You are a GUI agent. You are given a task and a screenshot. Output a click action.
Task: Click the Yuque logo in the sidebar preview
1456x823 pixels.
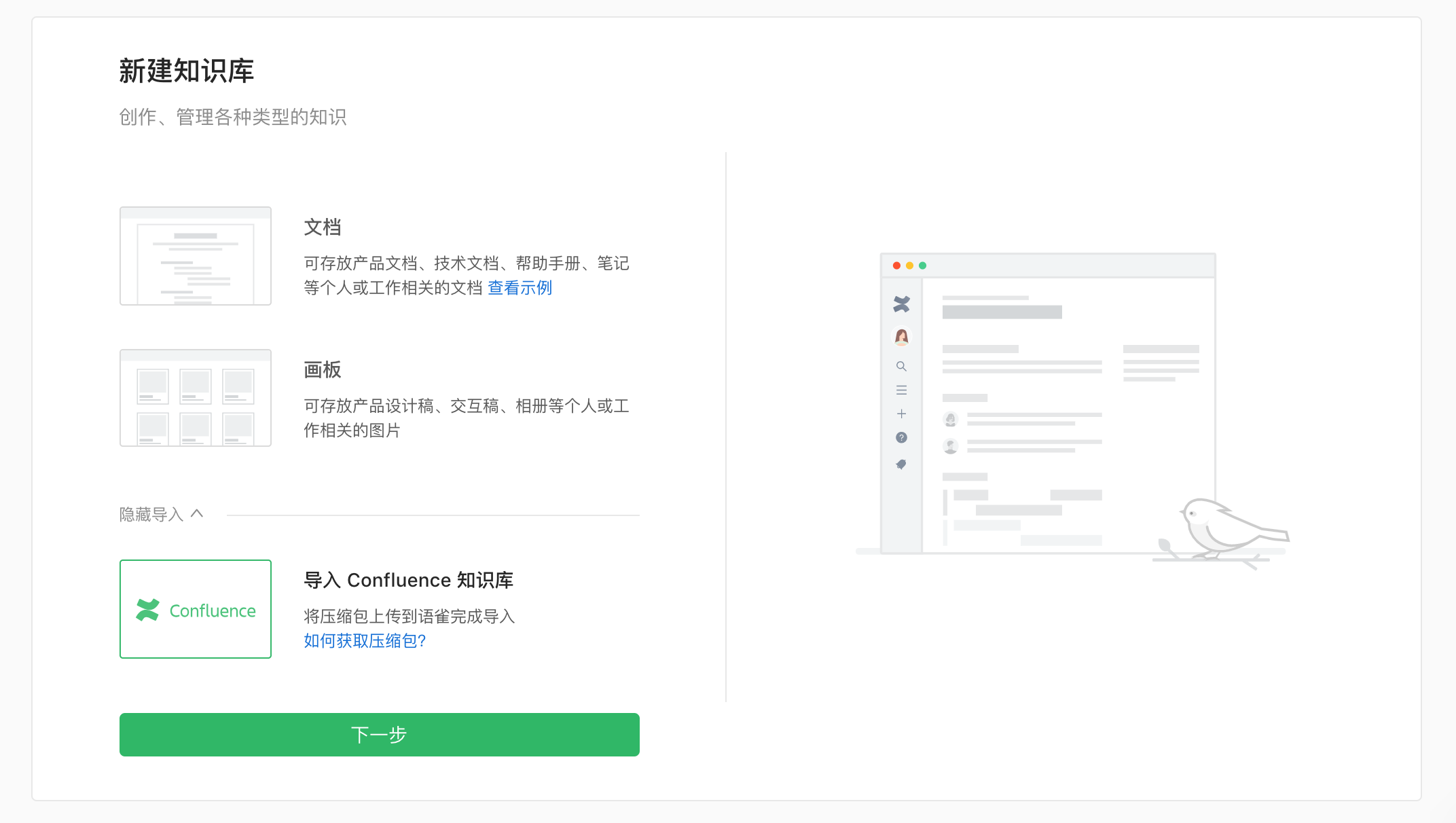[901, 306]
